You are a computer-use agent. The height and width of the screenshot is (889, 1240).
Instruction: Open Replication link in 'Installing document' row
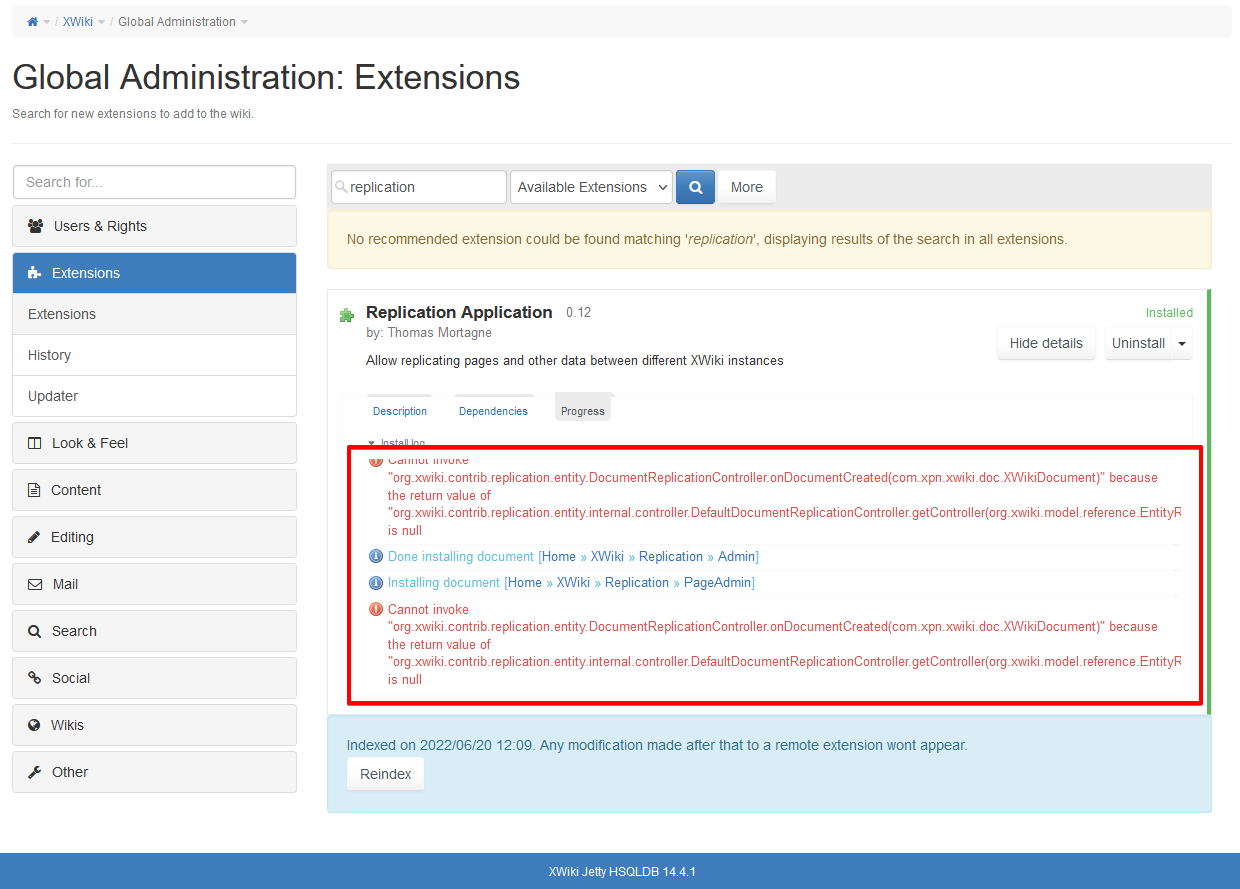pyautogui.click(x=637, y=582)
